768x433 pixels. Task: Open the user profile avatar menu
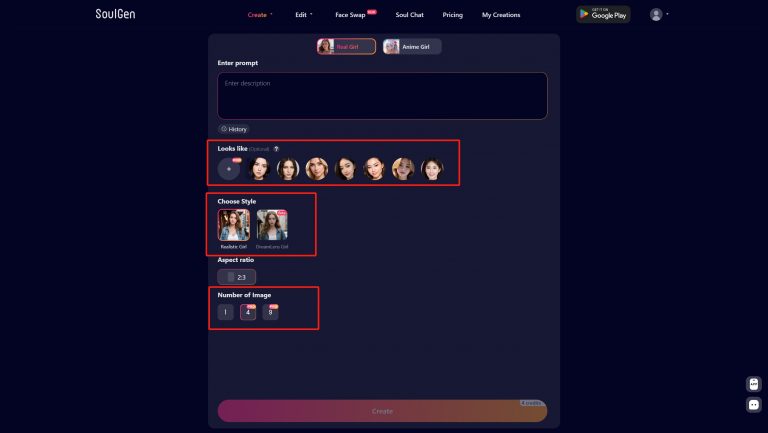point(656,15)
